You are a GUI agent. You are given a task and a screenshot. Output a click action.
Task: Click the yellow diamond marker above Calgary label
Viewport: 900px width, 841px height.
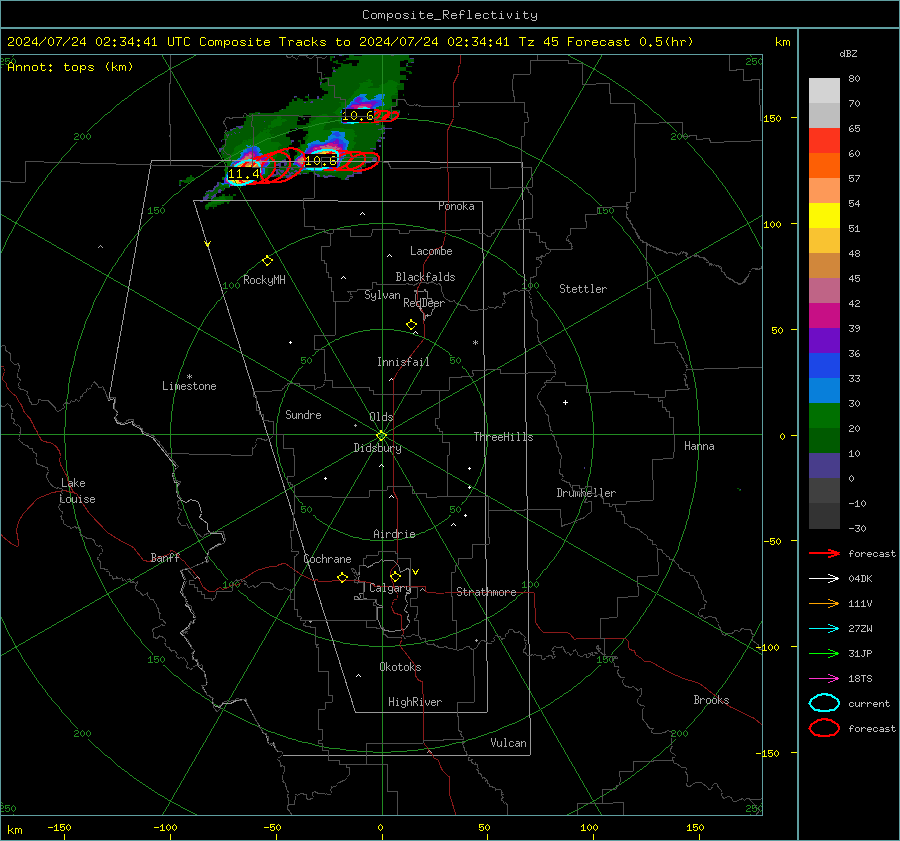coord(395,576)
